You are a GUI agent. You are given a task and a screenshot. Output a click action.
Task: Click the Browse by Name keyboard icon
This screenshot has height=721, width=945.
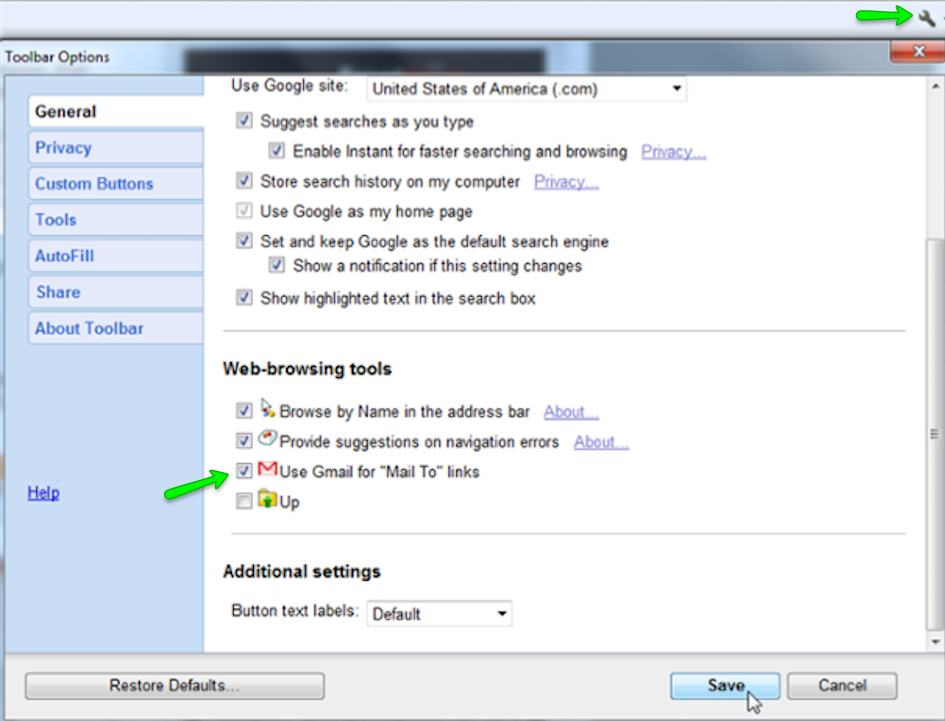266,408
